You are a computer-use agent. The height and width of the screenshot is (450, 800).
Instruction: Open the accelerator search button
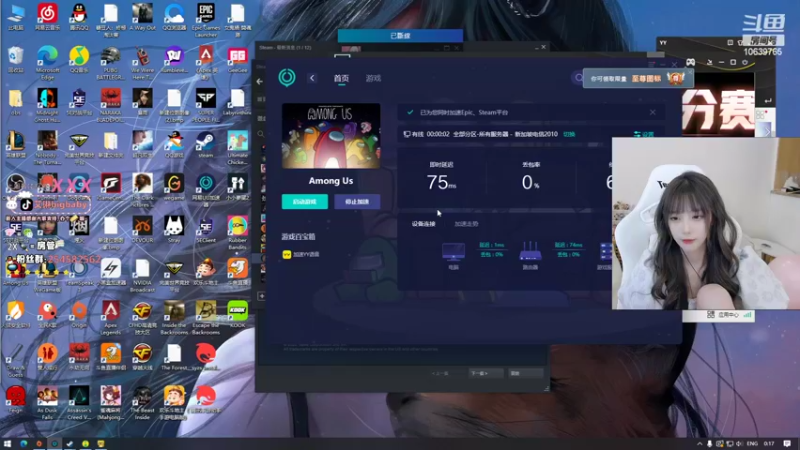579,78
